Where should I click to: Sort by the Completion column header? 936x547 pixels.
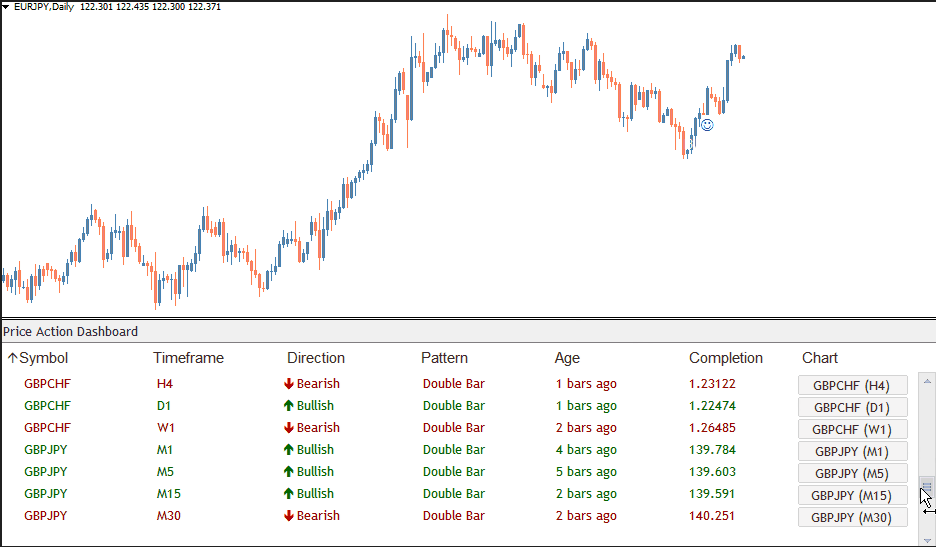pyautogui.click(x=726, y=358)
